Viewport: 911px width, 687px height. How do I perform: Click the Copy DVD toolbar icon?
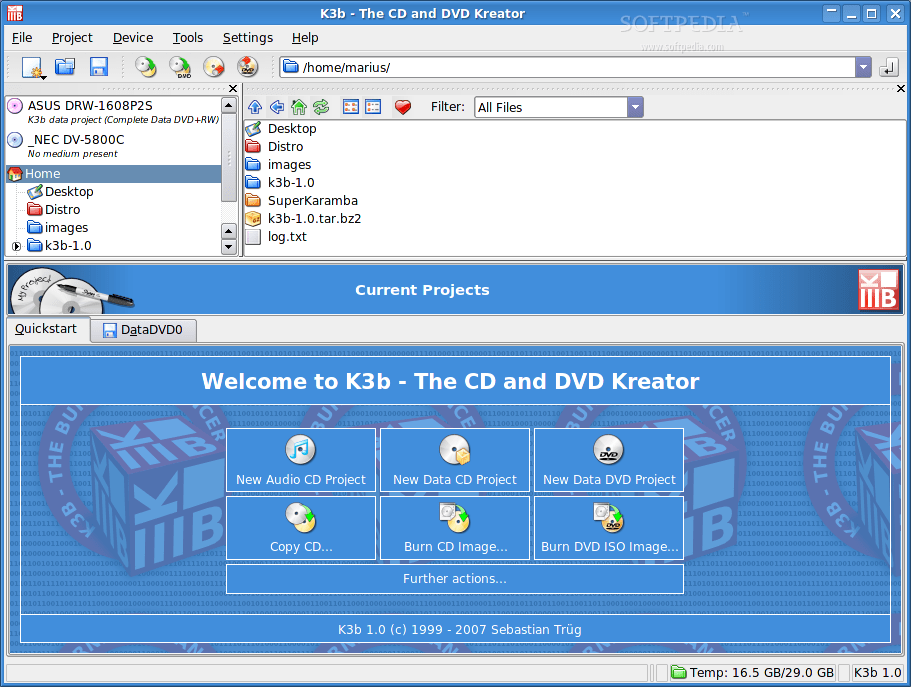(180, 67)
